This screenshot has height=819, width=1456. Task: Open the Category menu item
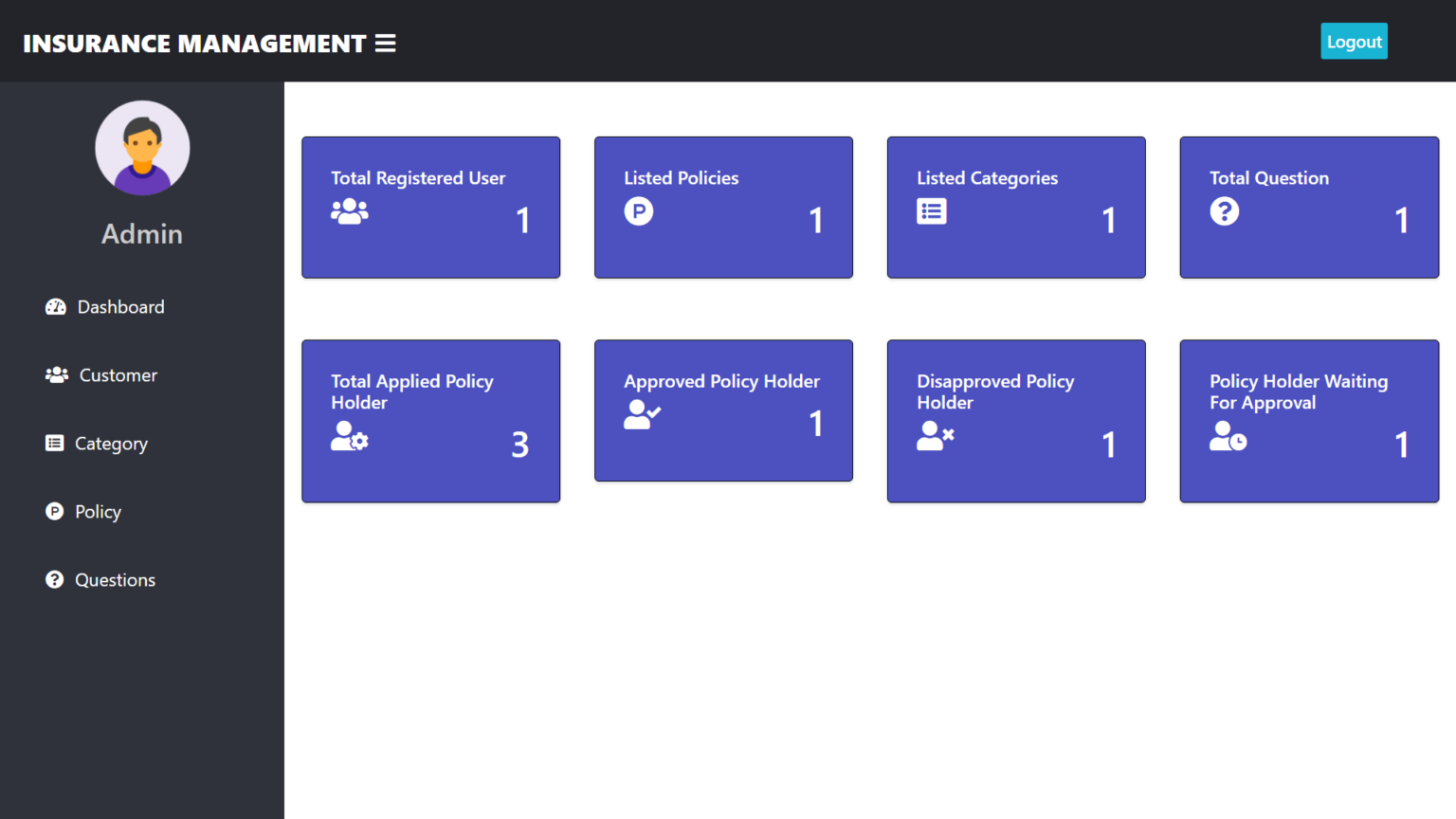point(97,444)
